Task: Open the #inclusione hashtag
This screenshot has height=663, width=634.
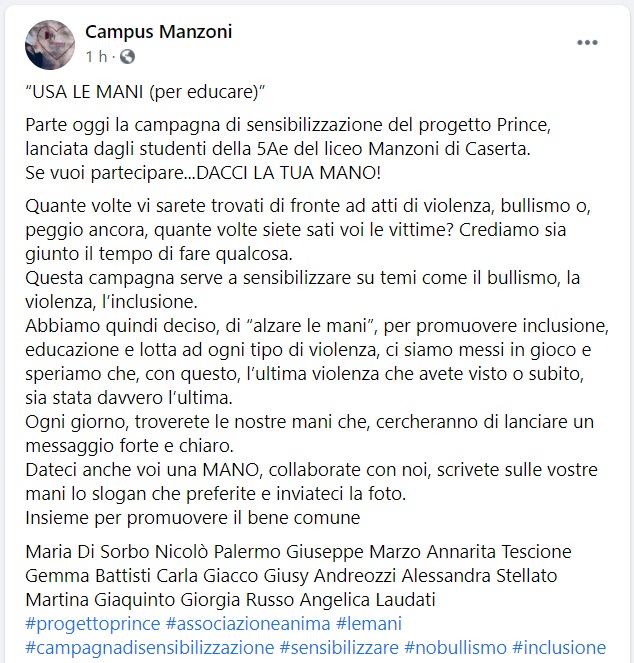Action: 558,647
